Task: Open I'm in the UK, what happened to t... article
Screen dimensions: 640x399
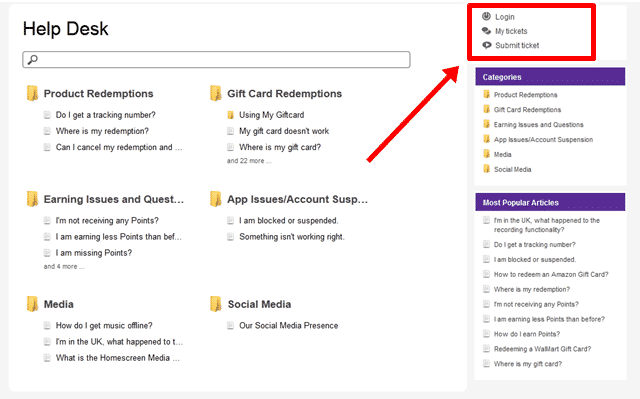Action: pos(119,342)
